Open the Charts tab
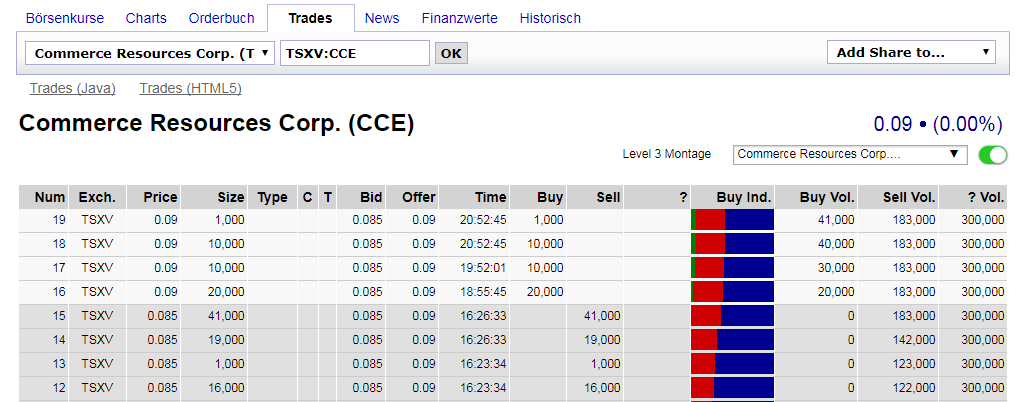Viewport: 1024px width, 402px height. point(146,18)
